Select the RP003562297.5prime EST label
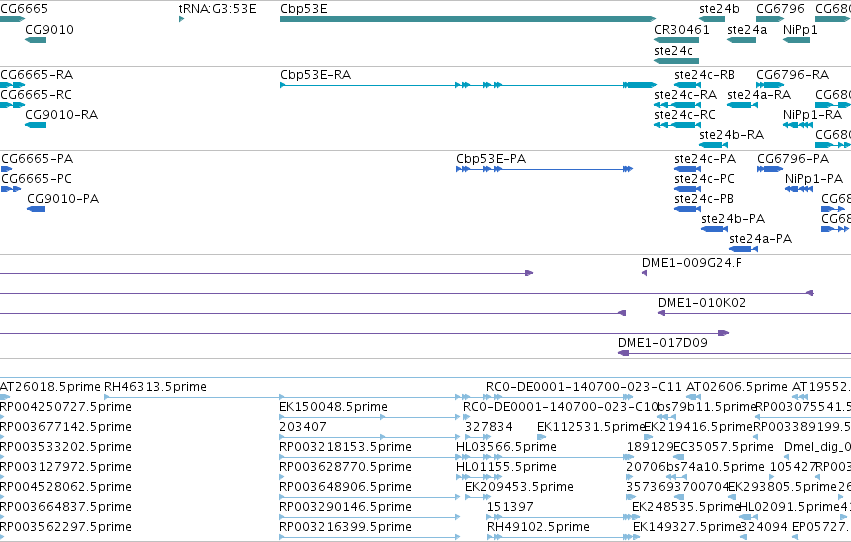The image size is (851, 542). (x=66, y=527)
